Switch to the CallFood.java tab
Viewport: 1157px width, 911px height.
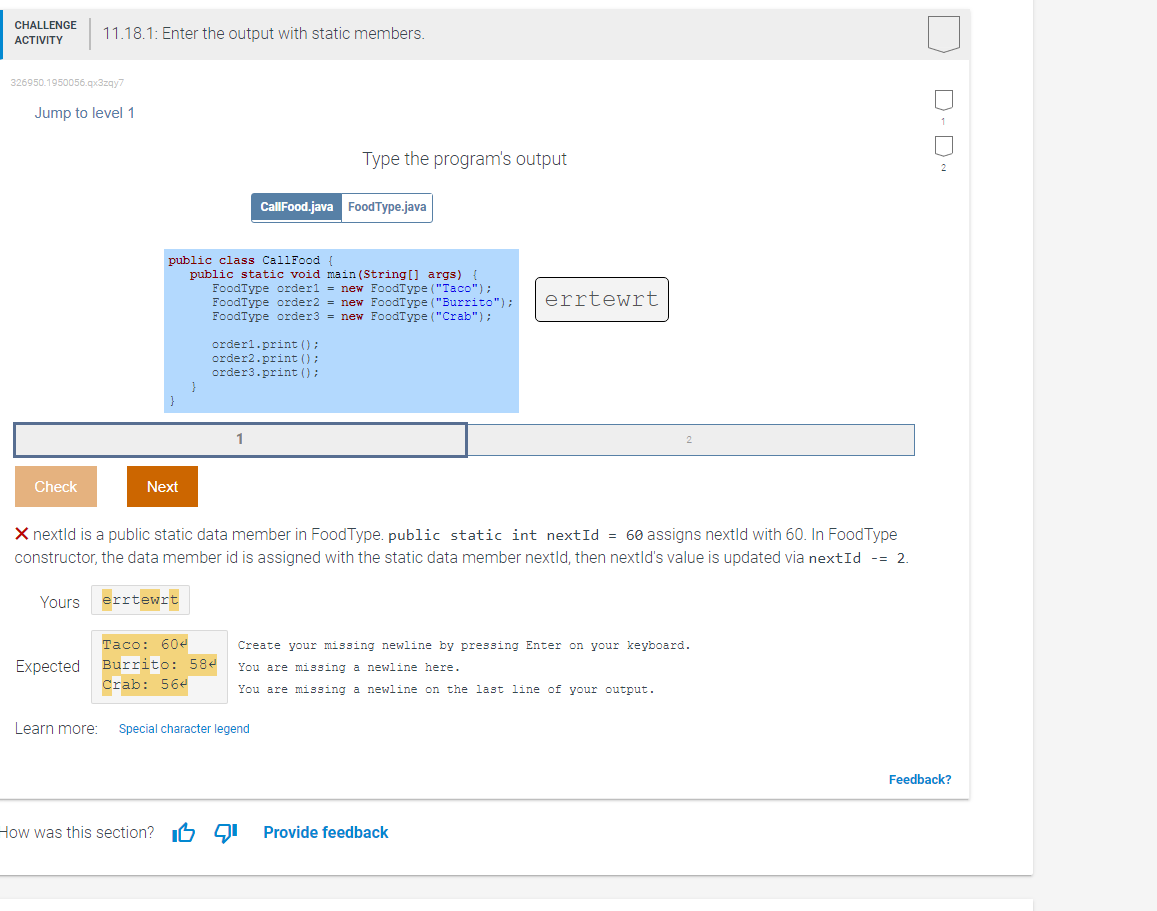point(296,207)
